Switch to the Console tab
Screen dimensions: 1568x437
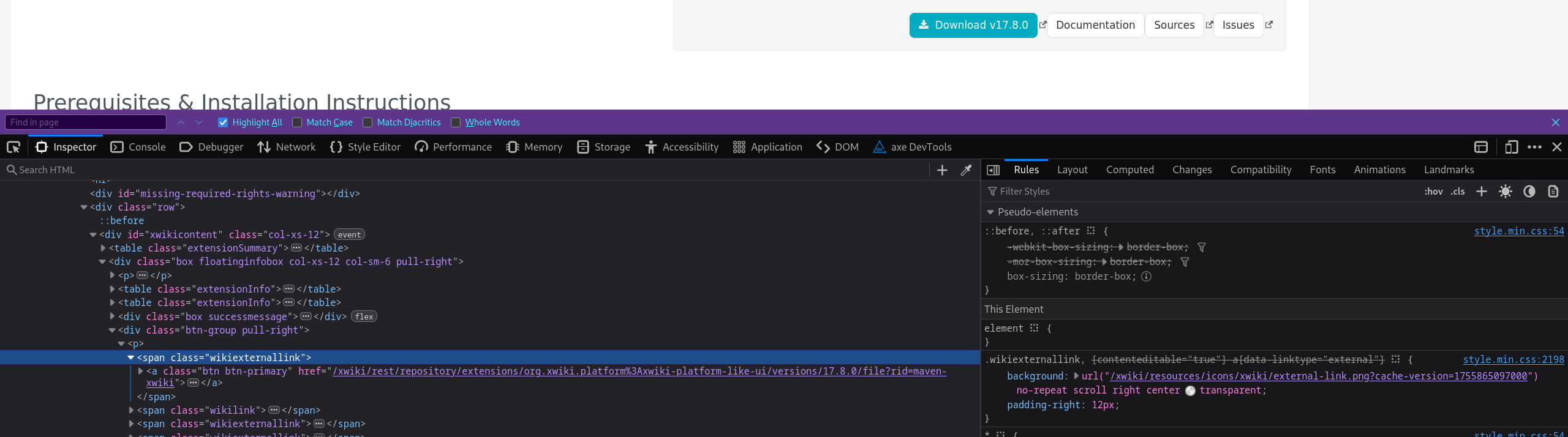click(x=138, y=147)
